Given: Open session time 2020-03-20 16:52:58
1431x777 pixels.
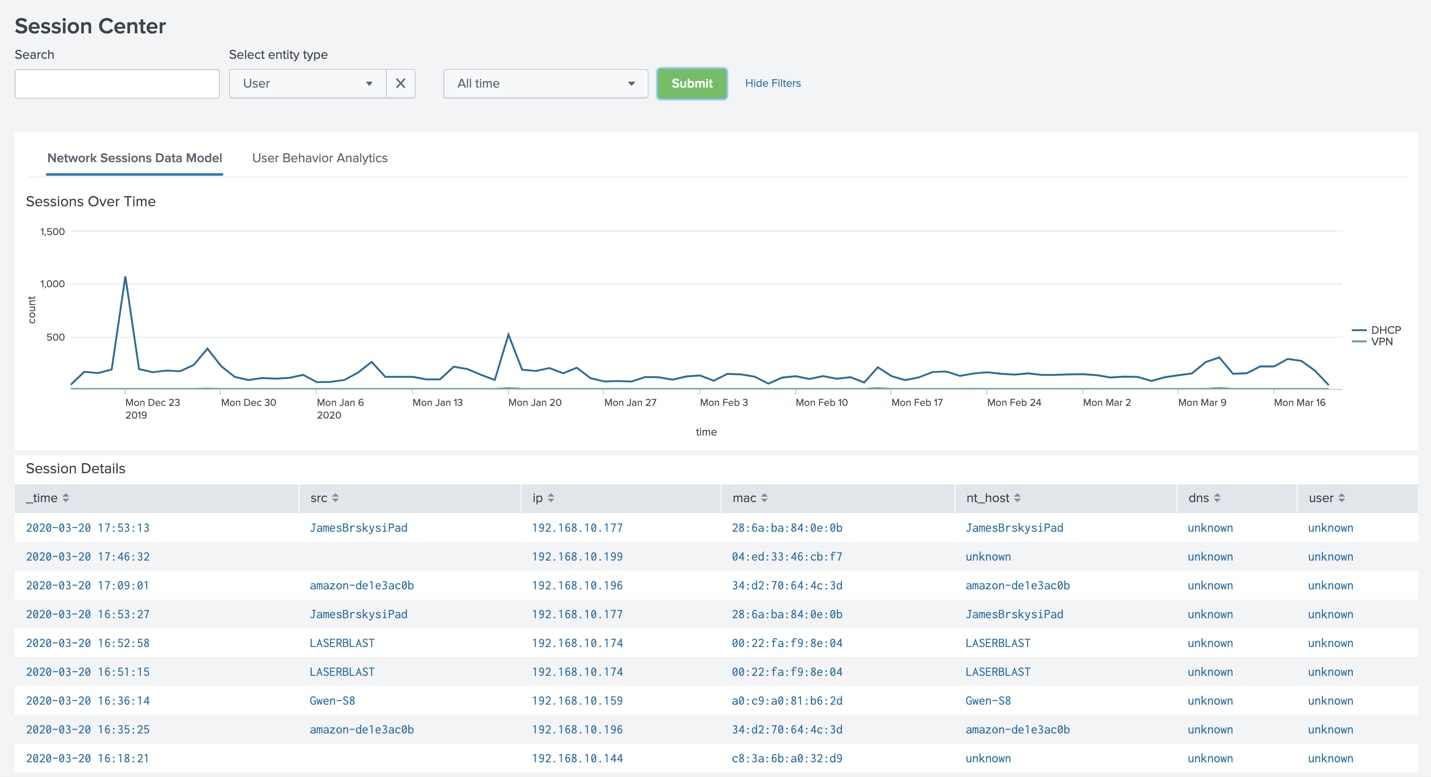Looking at the screenshot, I should [x=88, y=643].
